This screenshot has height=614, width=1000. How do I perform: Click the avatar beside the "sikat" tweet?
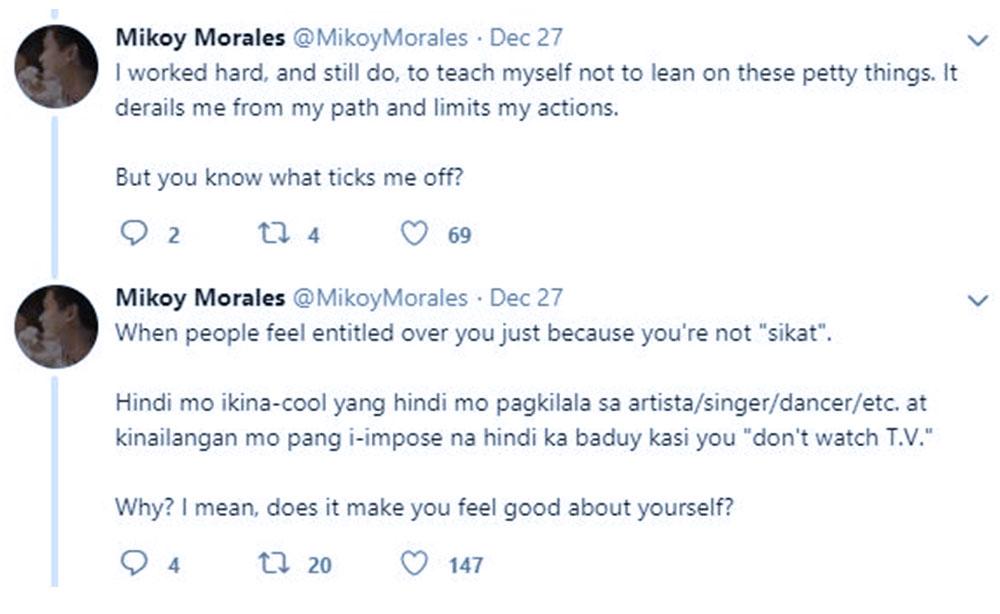click(56, 326)
